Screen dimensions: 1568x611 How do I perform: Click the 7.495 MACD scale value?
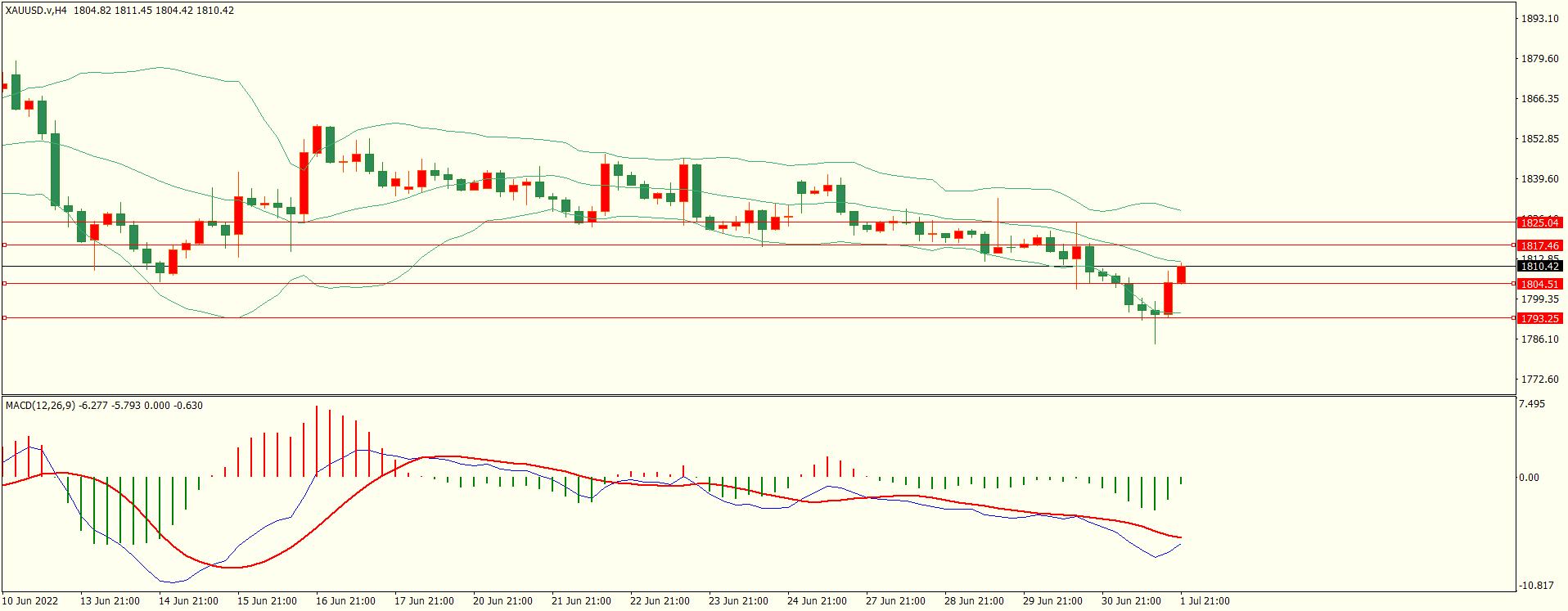(1531, 404)
